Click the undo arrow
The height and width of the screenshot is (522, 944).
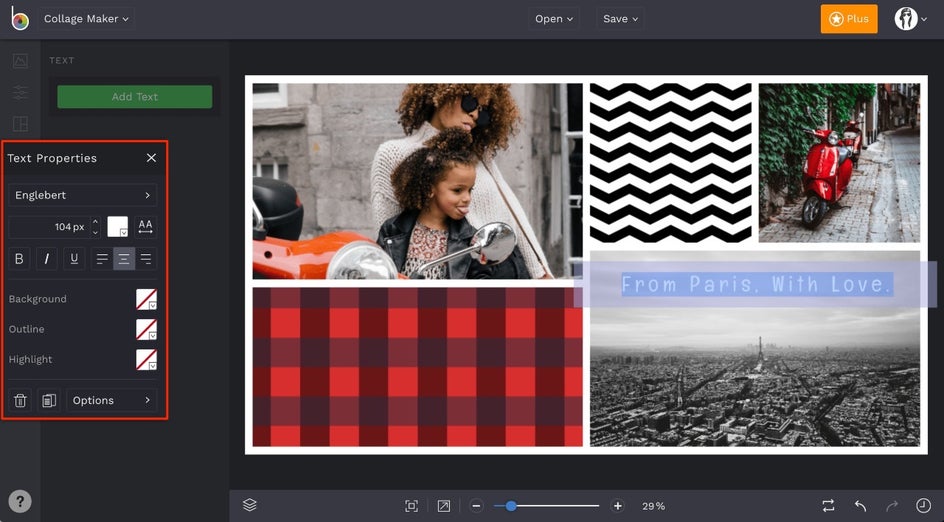tap(860, 506)
